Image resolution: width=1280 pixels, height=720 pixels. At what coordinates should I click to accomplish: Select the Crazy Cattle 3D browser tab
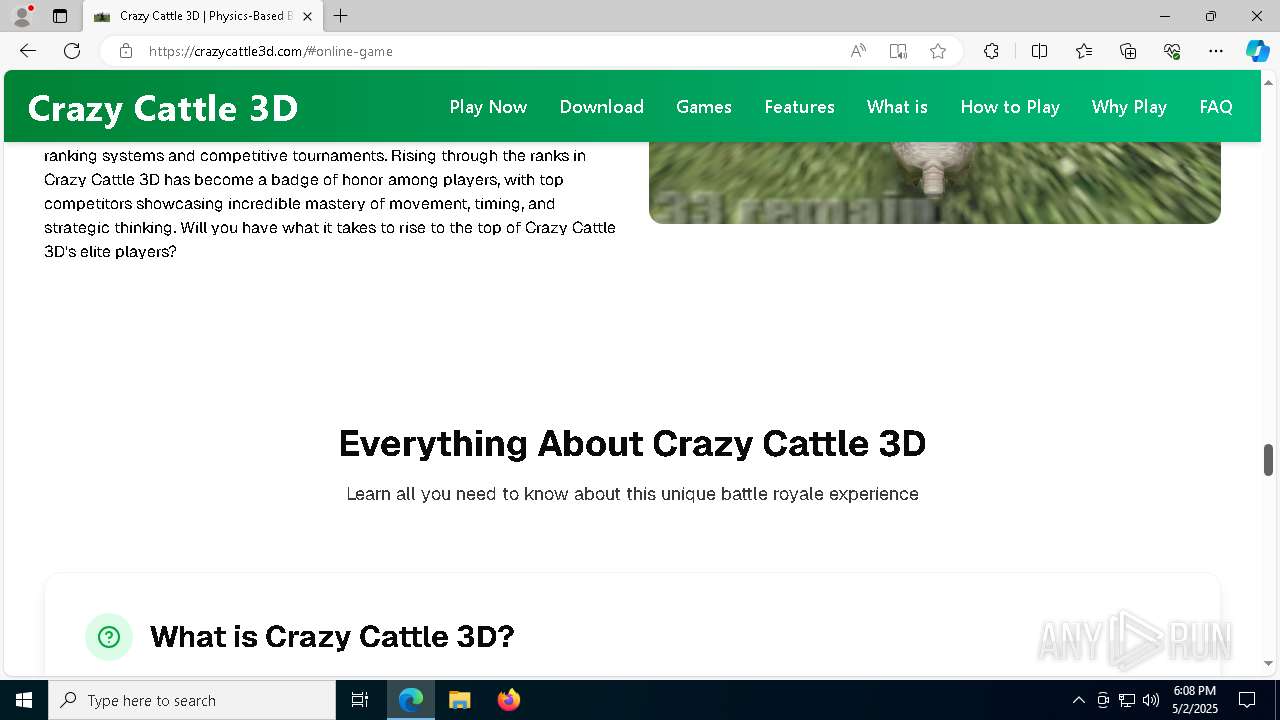203,16
